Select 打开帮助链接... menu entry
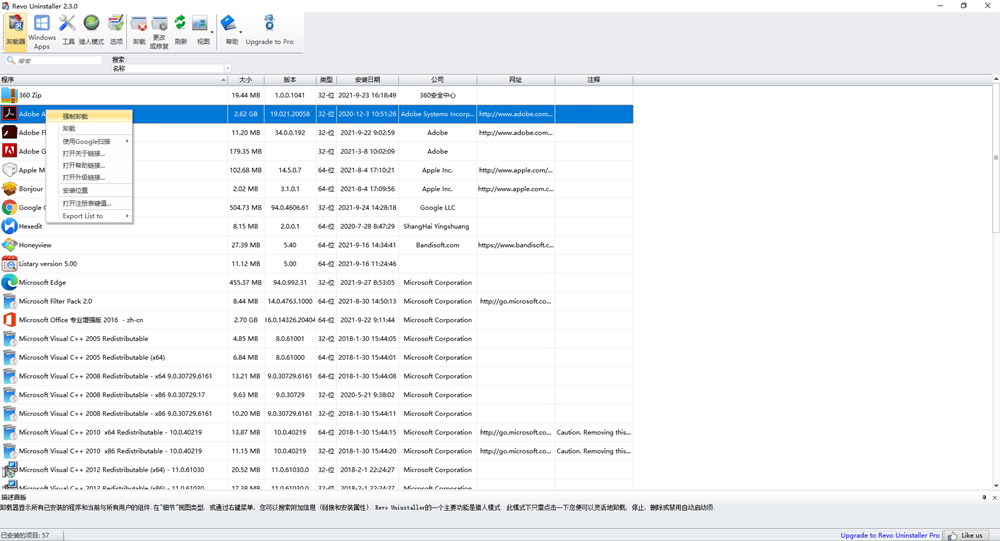The image size is (1000, 541). pyautogui.click(x=89, y=165)
